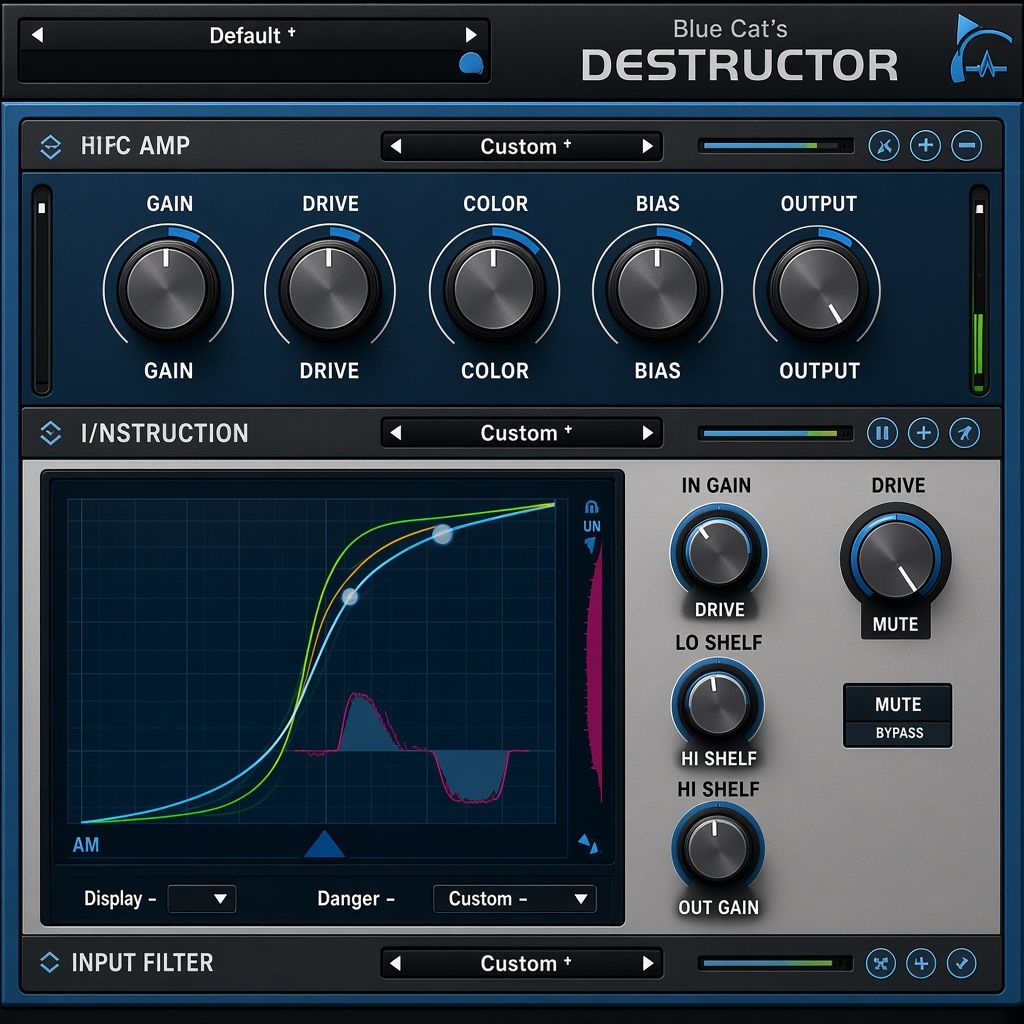Click the HIFC AMP minus icon
This screenshot has width=1024, height=1024.
[x=967, y=146]
